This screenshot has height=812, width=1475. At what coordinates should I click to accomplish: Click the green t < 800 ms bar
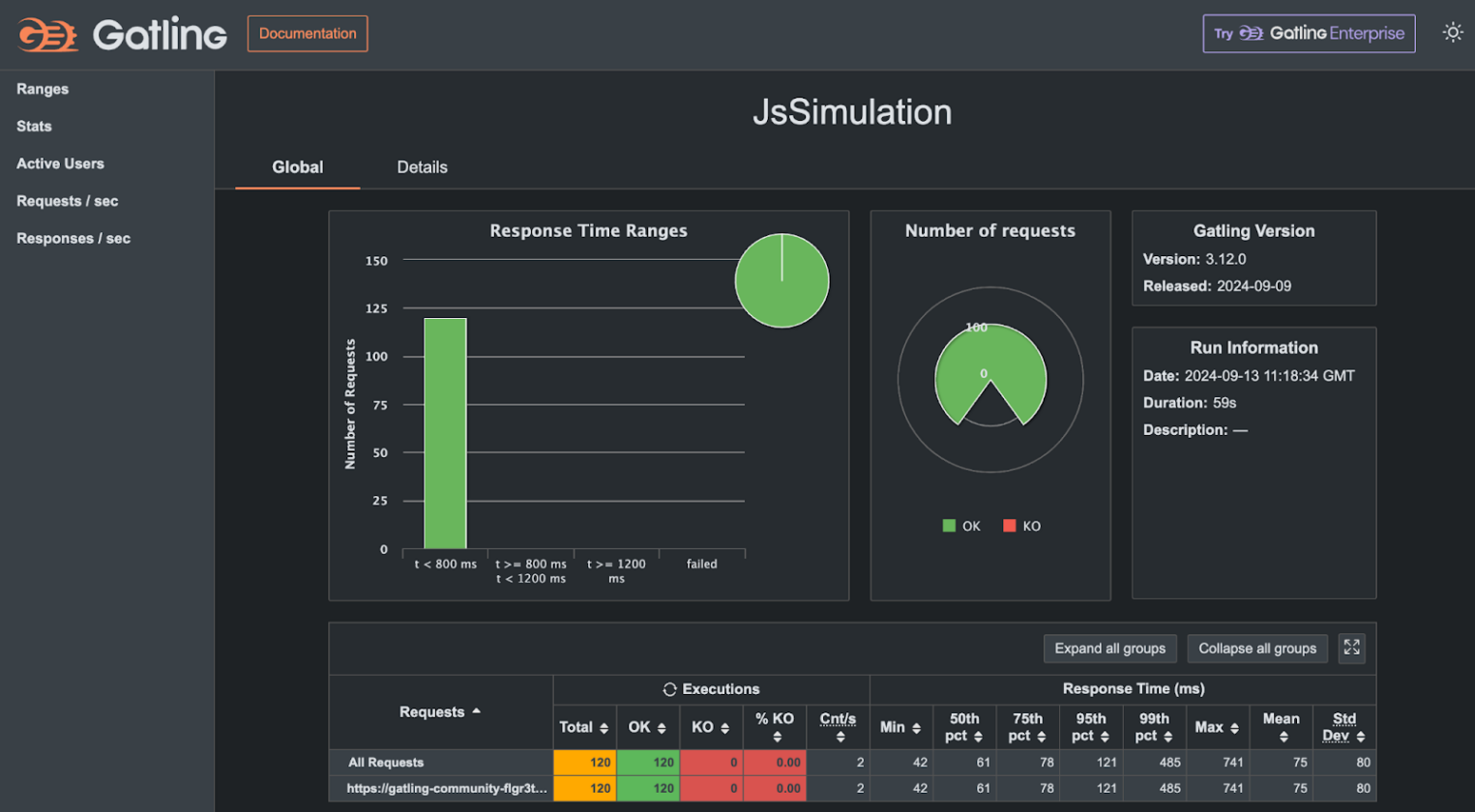[445, 433]
